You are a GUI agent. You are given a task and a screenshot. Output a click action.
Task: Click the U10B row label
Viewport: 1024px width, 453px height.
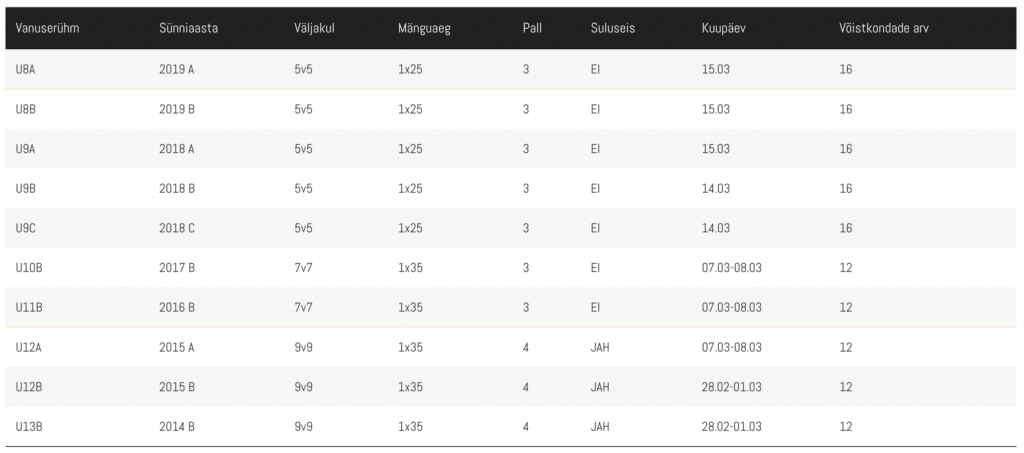click(28, 268)
